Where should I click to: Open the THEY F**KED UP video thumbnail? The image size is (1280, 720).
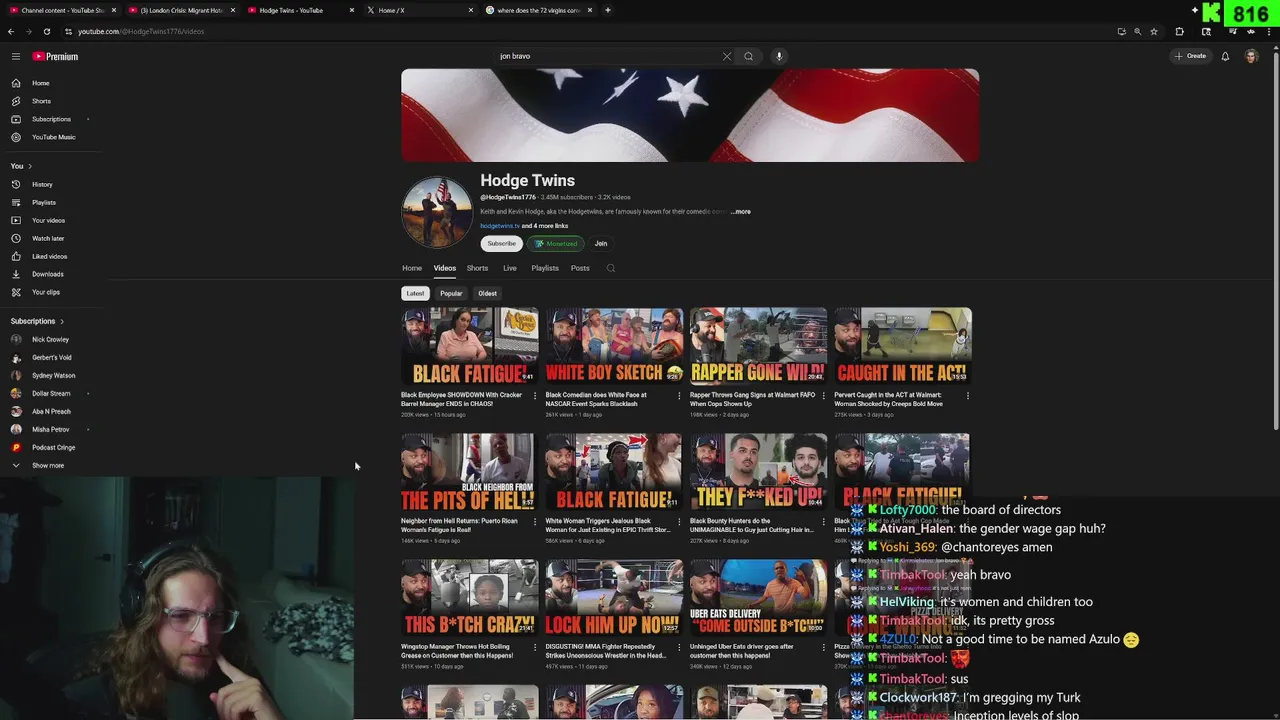tap(758, 472)
